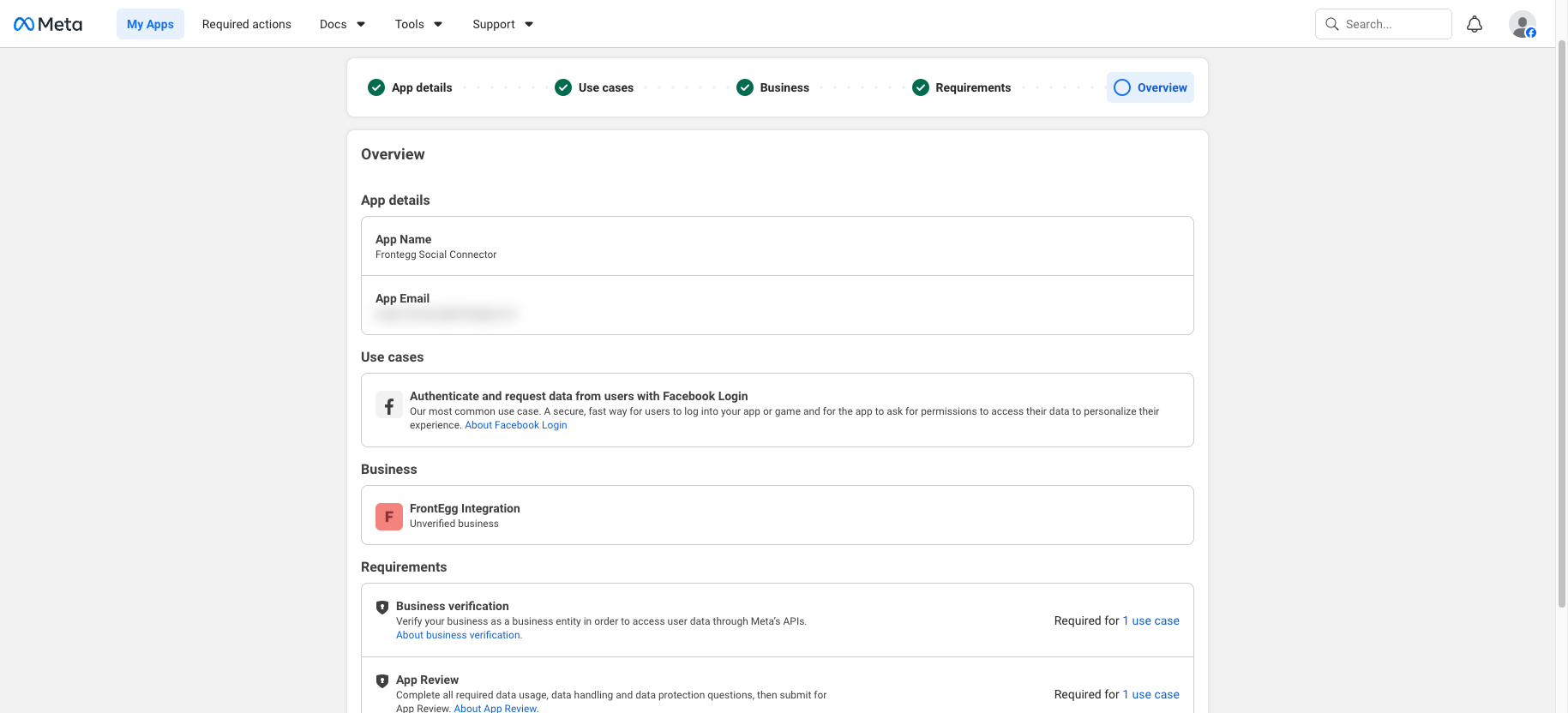This screenshot has width=1568, height=713.
Task: Click the Business verification shield icon
Action: coord(382,607)
